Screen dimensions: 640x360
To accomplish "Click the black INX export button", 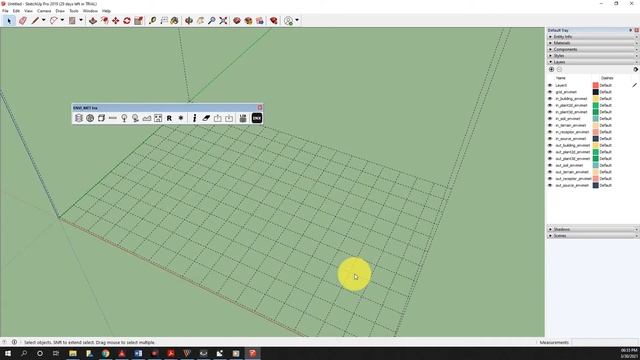I will coord(257,118).
